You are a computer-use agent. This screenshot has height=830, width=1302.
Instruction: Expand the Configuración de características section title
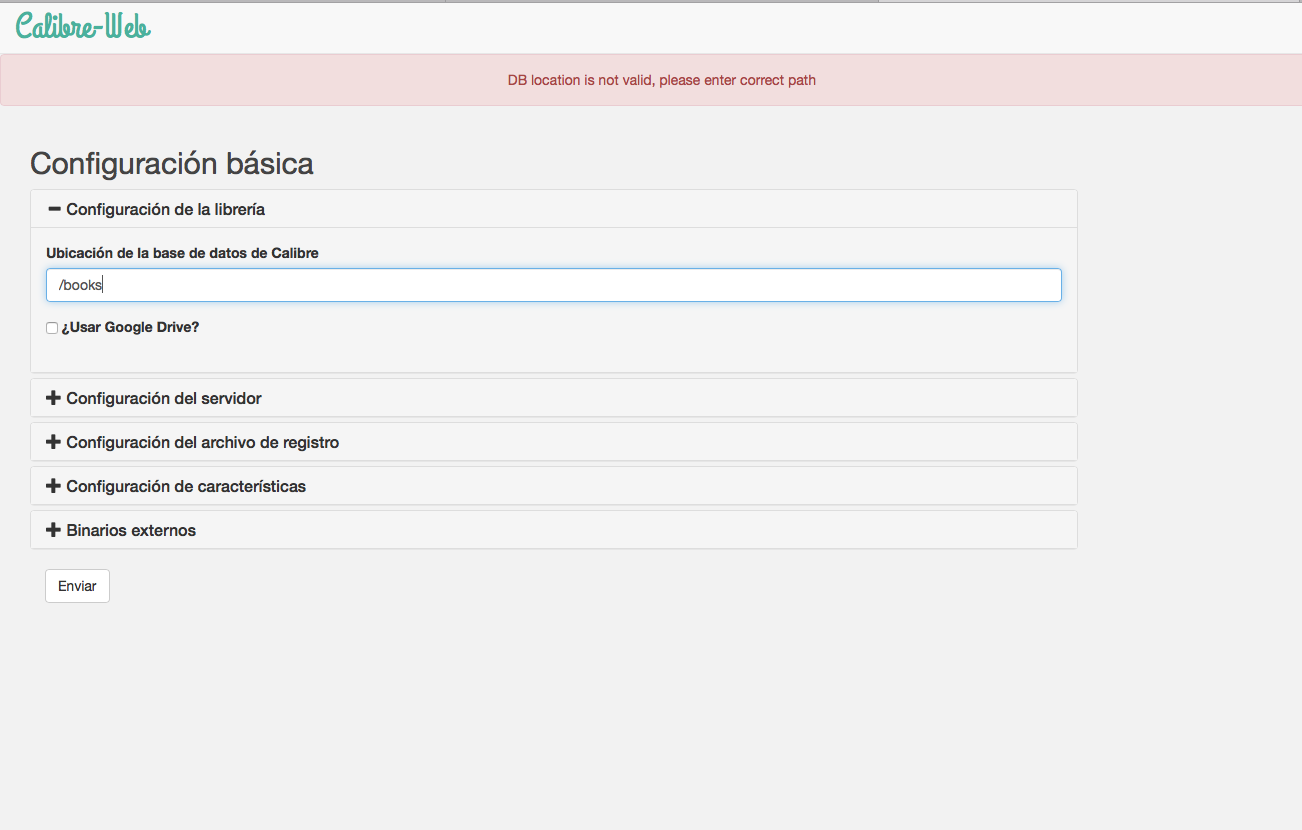[x=186, y=486]
